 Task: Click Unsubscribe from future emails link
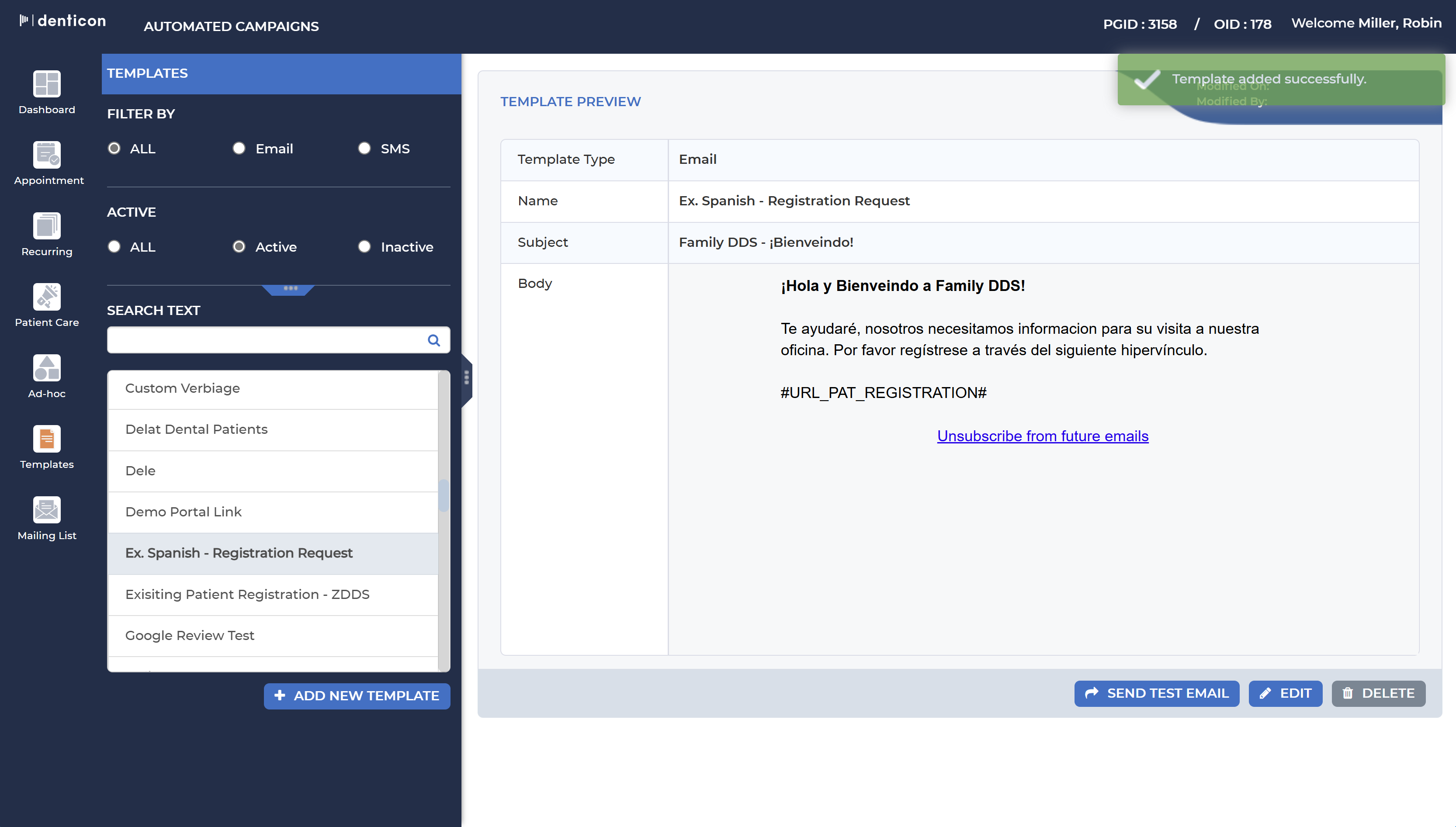point(1043,436)
